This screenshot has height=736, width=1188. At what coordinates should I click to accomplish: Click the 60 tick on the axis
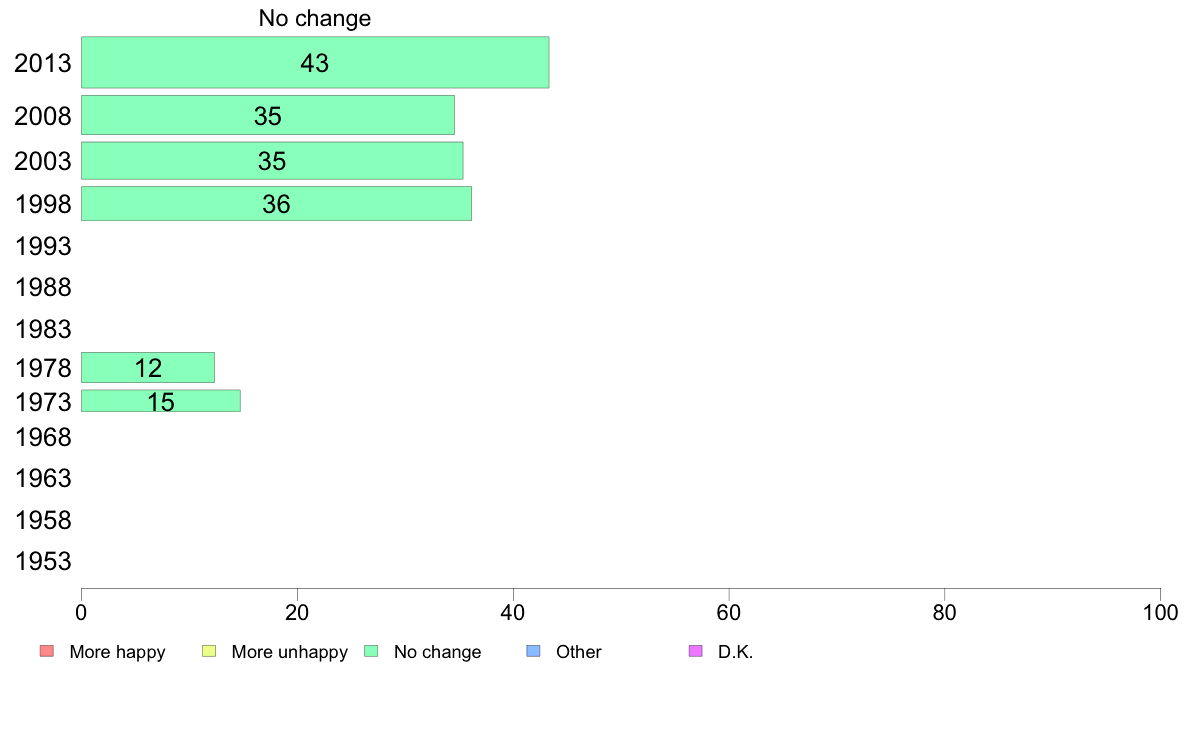(729, 612)
